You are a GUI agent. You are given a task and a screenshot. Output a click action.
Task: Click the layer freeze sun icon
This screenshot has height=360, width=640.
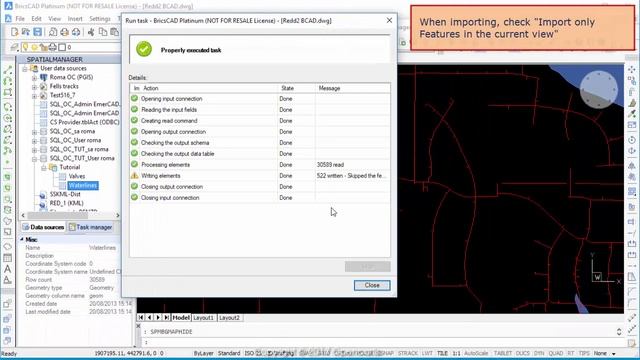pos(34,47)
